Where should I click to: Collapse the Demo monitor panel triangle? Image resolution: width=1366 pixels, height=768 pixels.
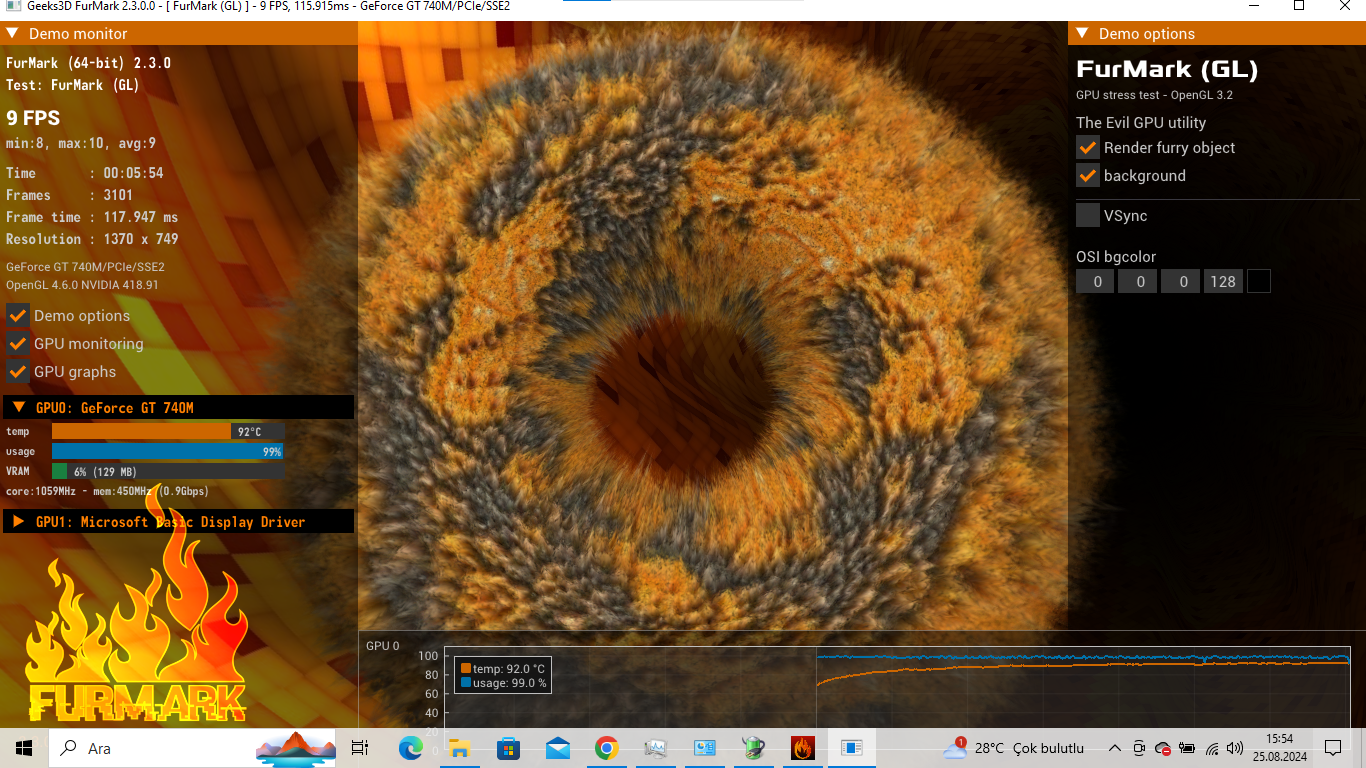pos(13,33)
